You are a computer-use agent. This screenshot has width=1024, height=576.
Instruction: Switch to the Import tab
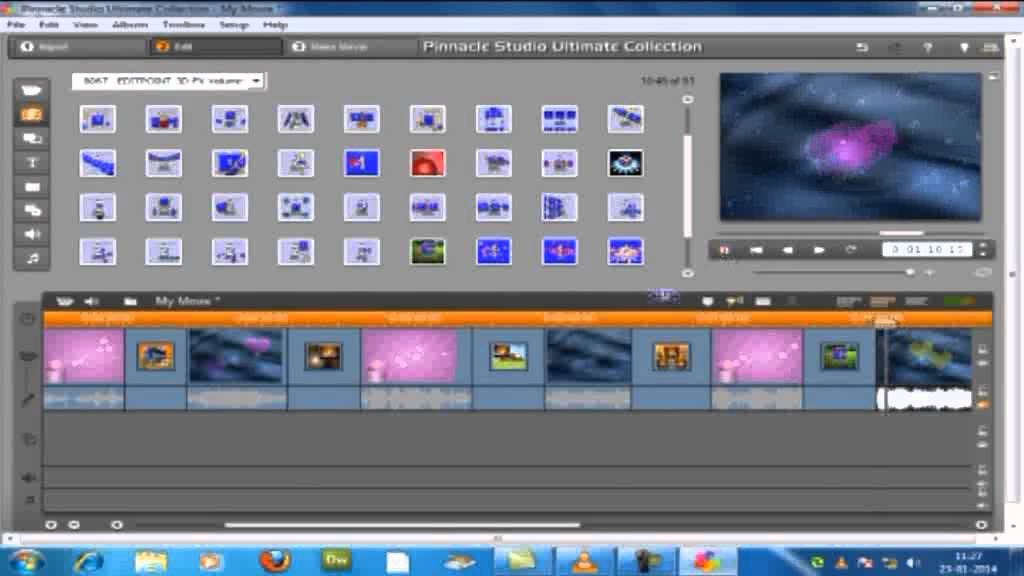click(x=78, y=46)
